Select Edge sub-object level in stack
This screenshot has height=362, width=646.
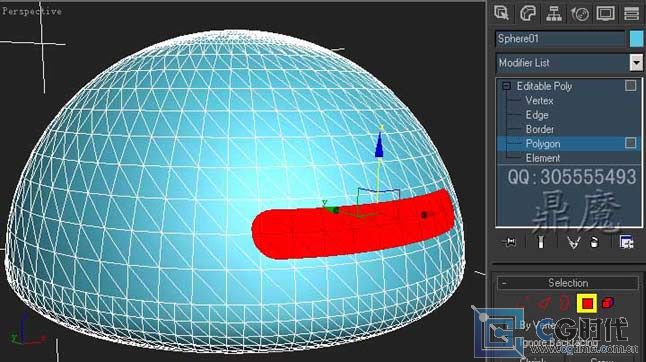pyautogui.click(x=537, y=115)
